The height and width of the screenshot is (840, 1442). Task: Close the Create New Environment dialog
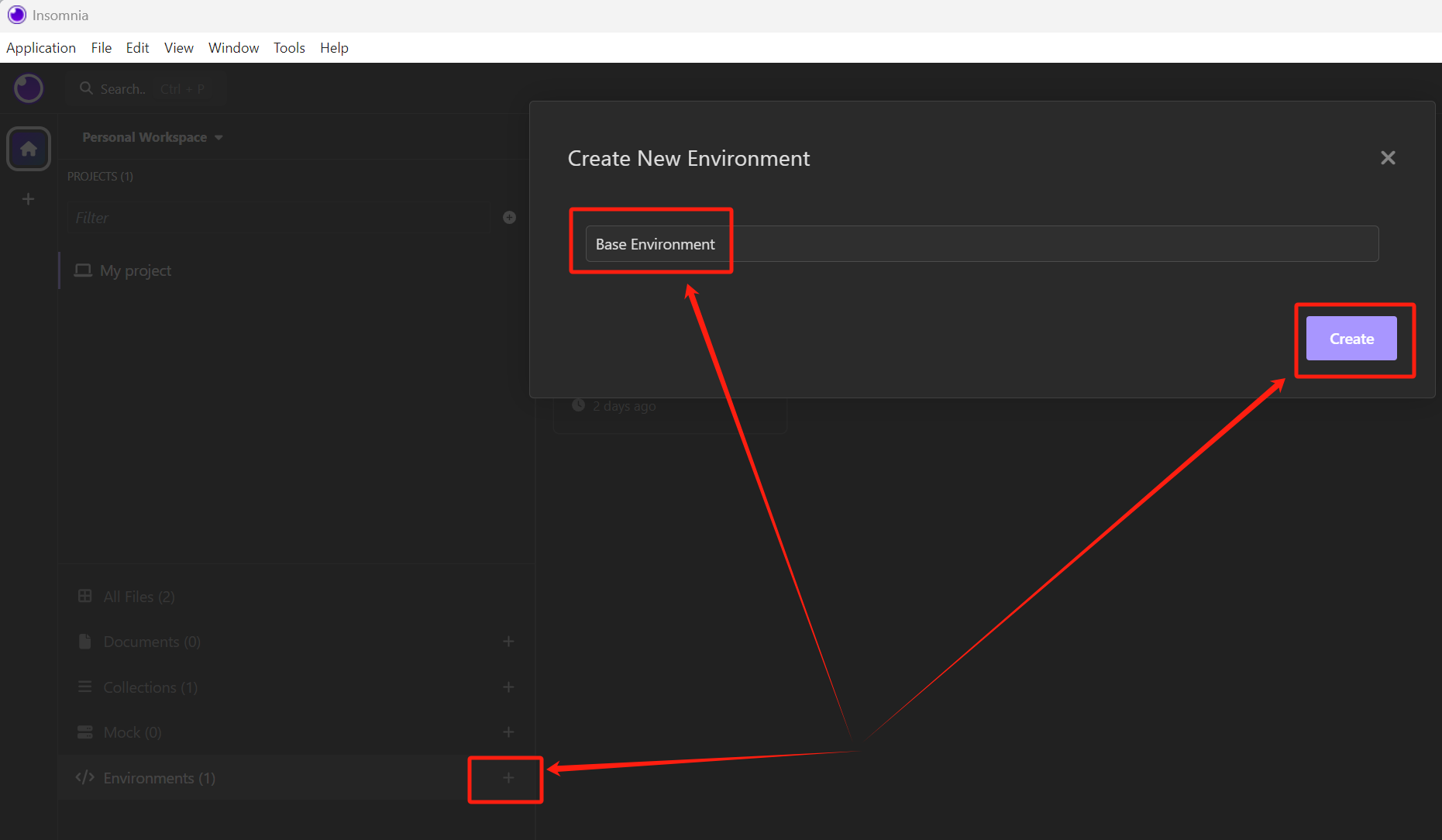1388,158
